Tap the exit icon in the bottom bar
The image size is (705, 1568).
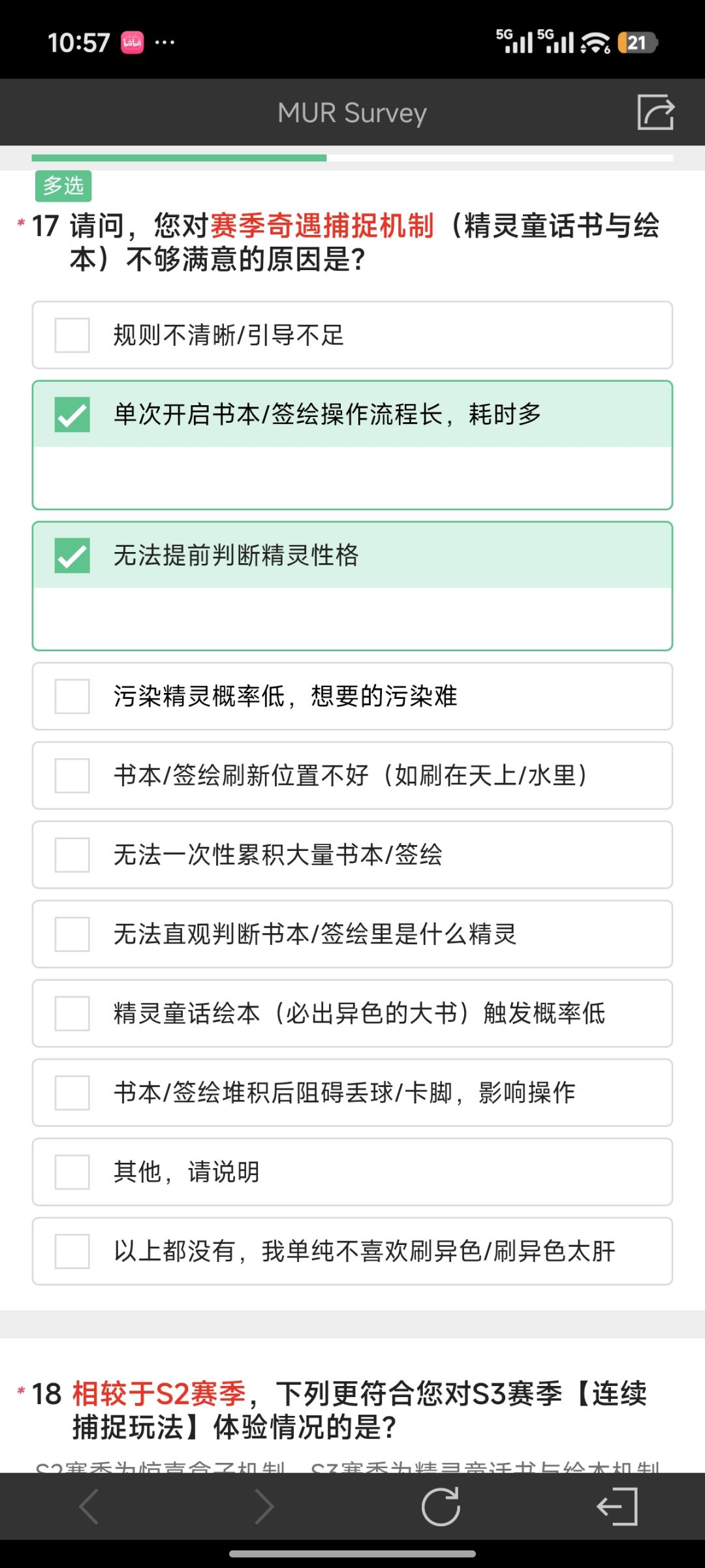pyautogui.click(x=617, y=1507)
